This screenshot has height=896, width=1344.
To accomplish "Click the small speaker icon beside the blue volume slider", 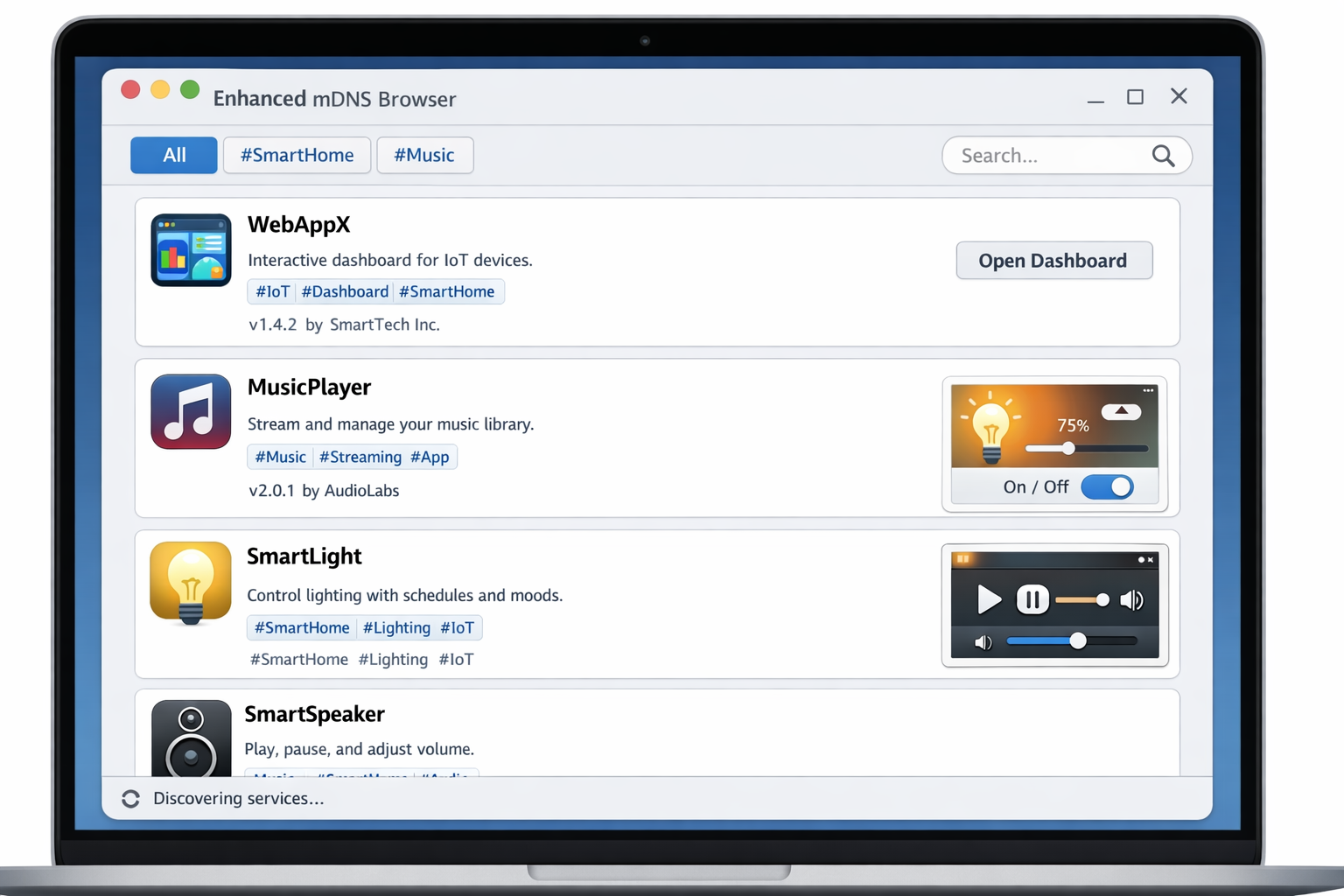I will click(983, 642).
